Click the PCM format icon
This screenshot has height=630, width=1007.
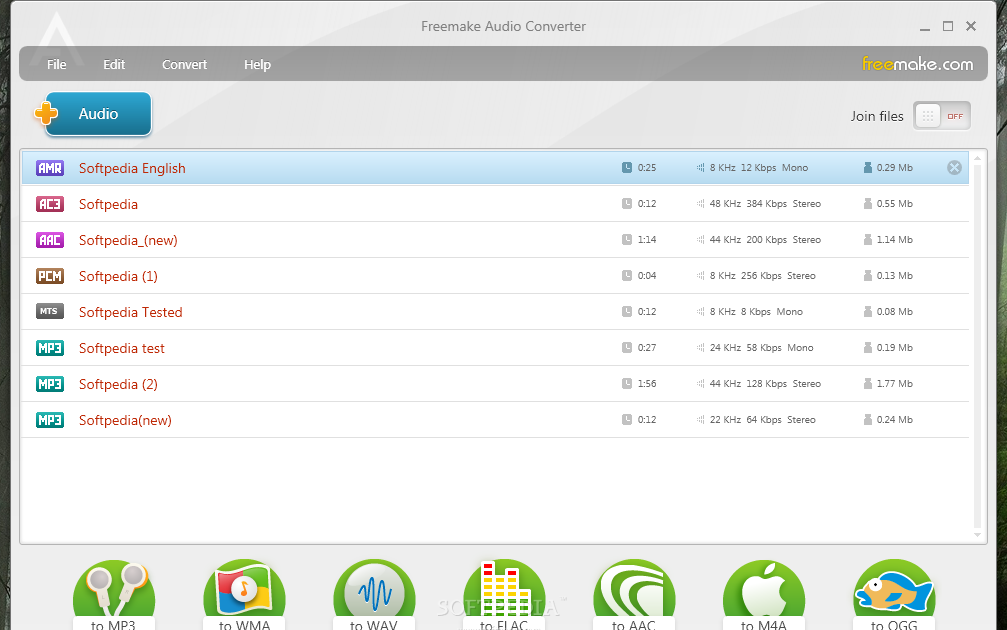pos(50,276)
